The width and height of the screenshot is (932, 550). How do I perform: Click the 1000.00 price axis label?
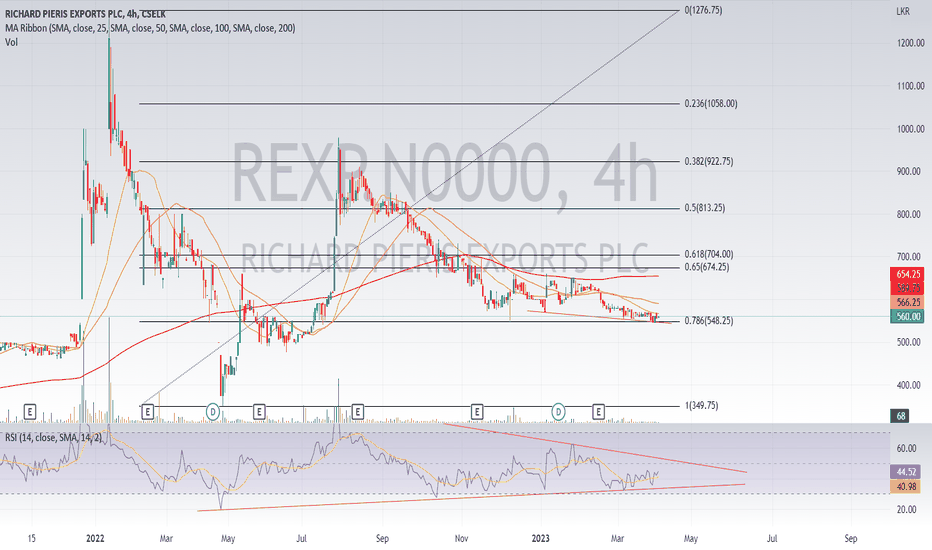[911, 128]
